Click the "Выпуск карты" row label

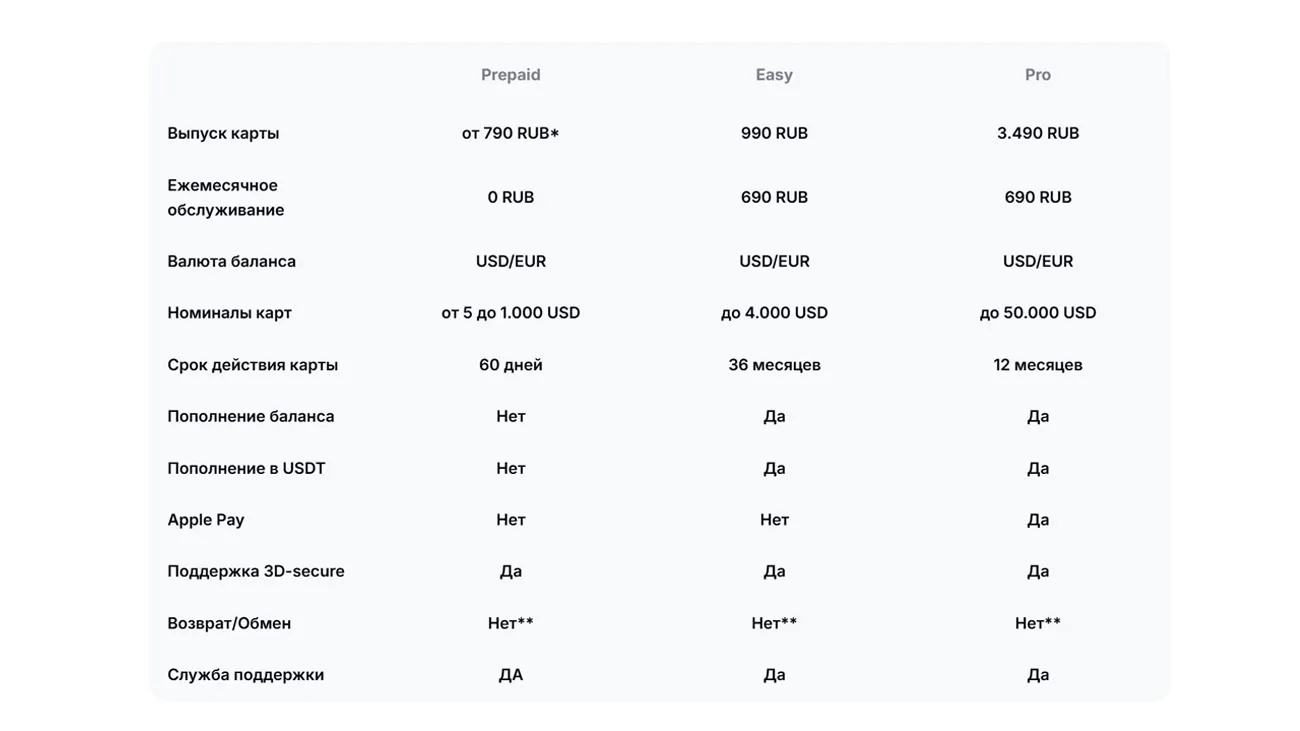(x=223, y=133)
